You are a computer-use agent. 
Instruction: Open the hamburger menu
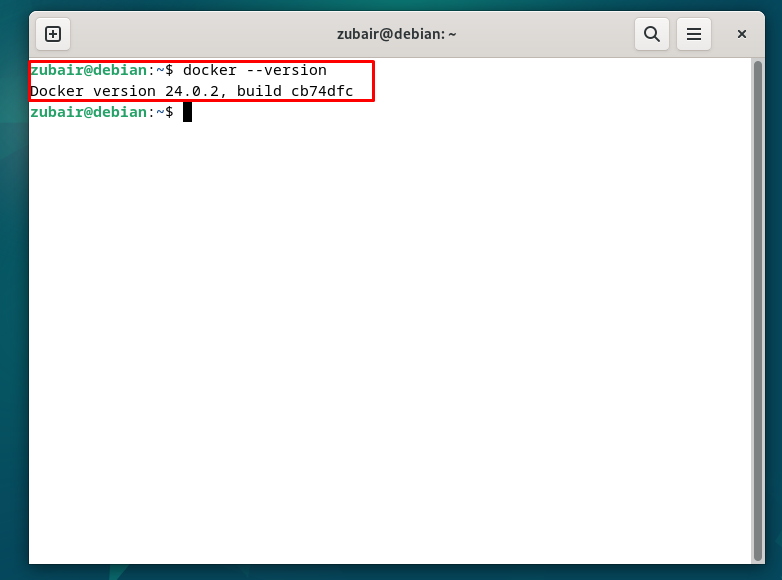pyautogui.click(x=693, y=34)
